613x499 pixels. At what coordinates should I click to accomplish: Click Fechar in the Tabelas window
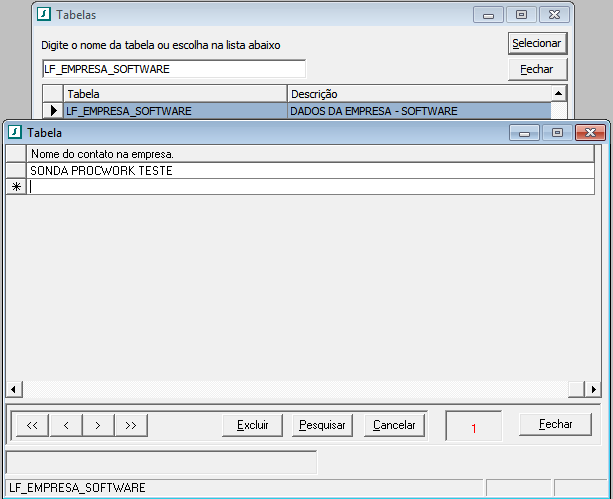coord(537,70)
